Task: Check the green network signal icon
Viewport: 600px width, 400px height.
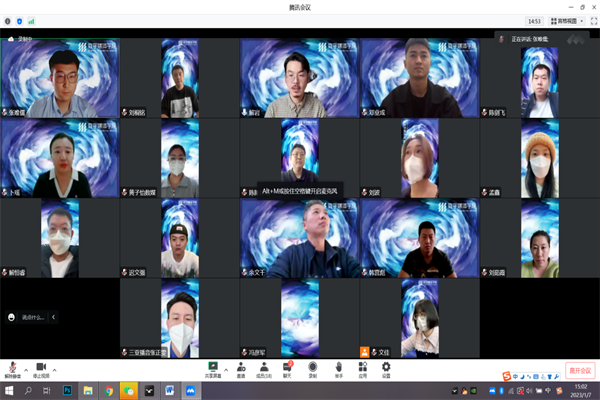Action: click(x=31, y=21)
